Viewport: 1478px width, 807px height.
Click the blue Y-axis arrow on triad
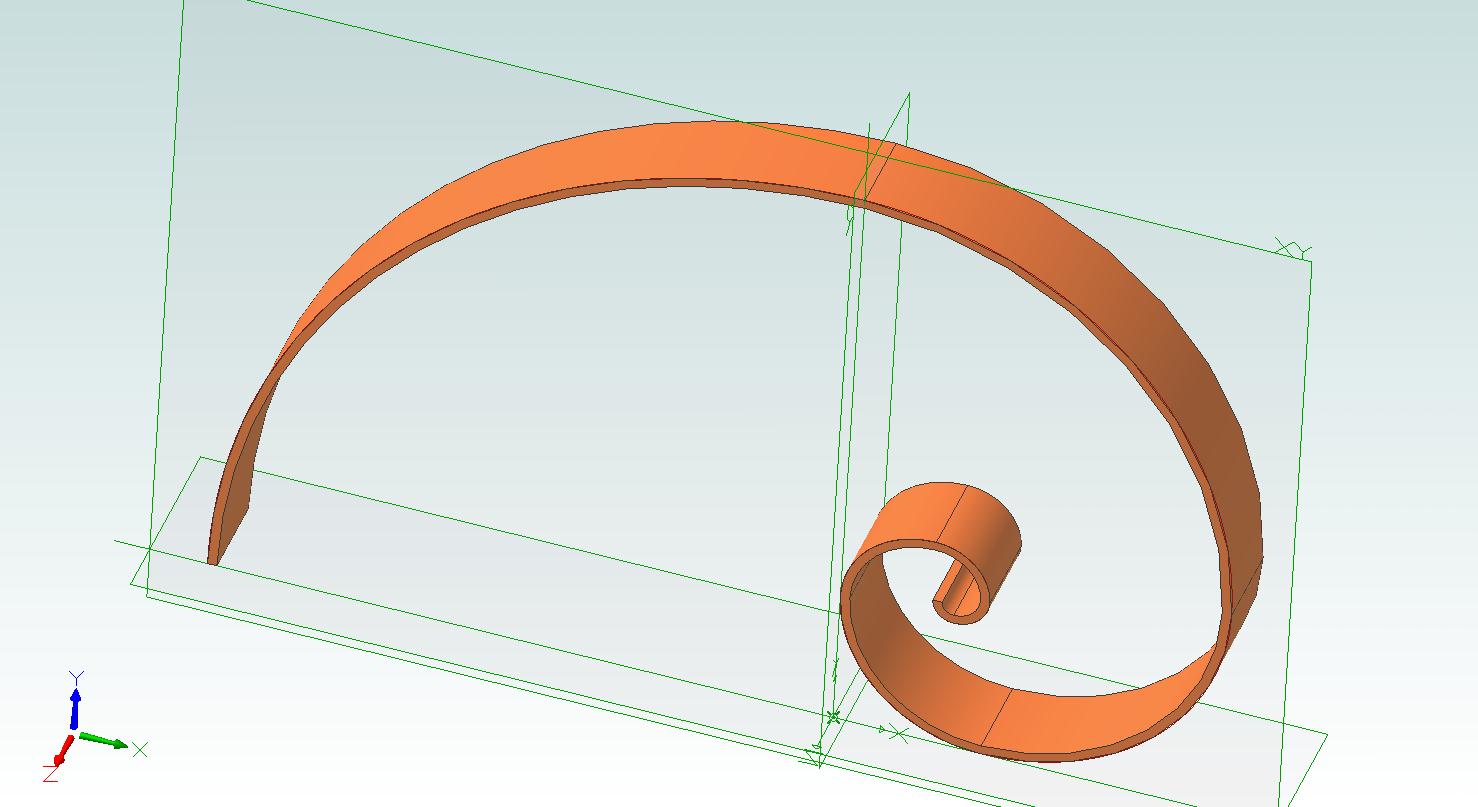75,704
